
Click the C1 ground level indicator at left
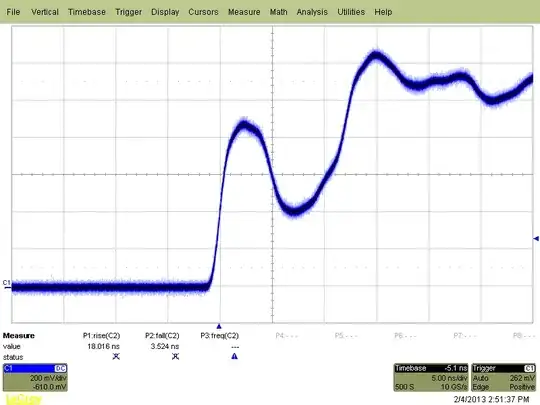click(x=7, y=284)
